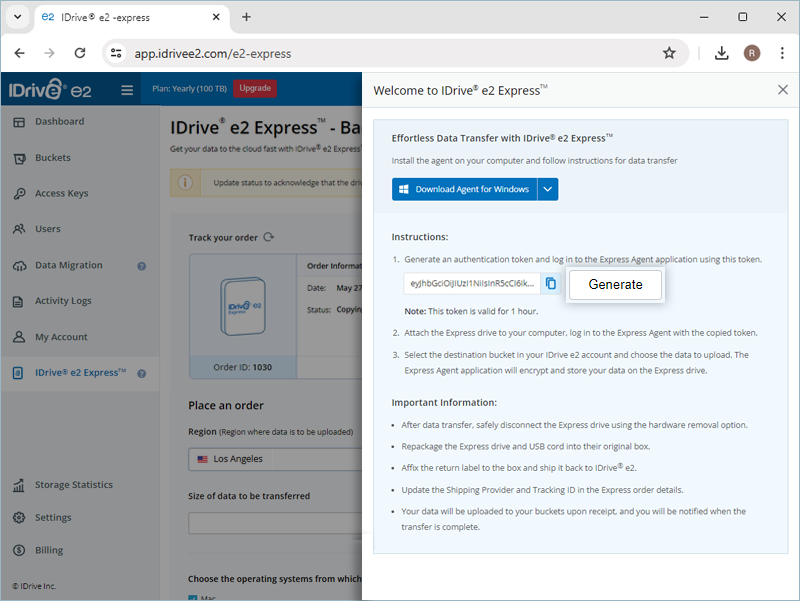Image resolution: width=800 pixels, height=601 pixels.
Task: Click the Billing dollar icon
Action: [19, 550]
